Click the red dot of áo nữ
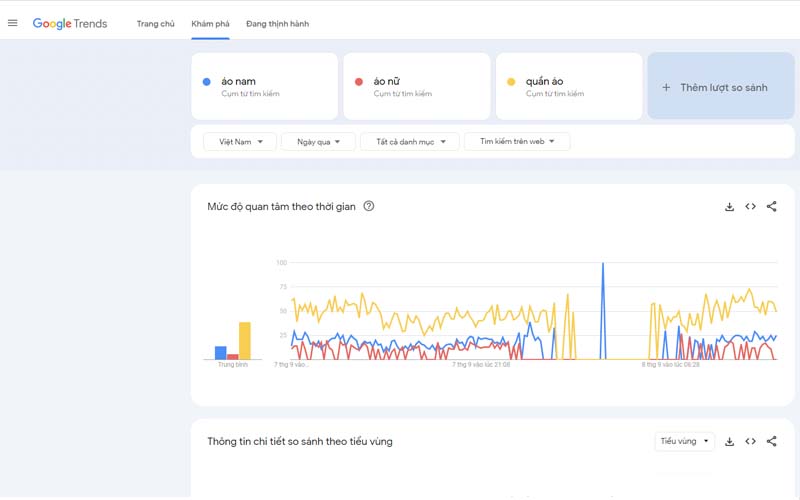This screenshot has width=800, height=500. pos(359,82)
